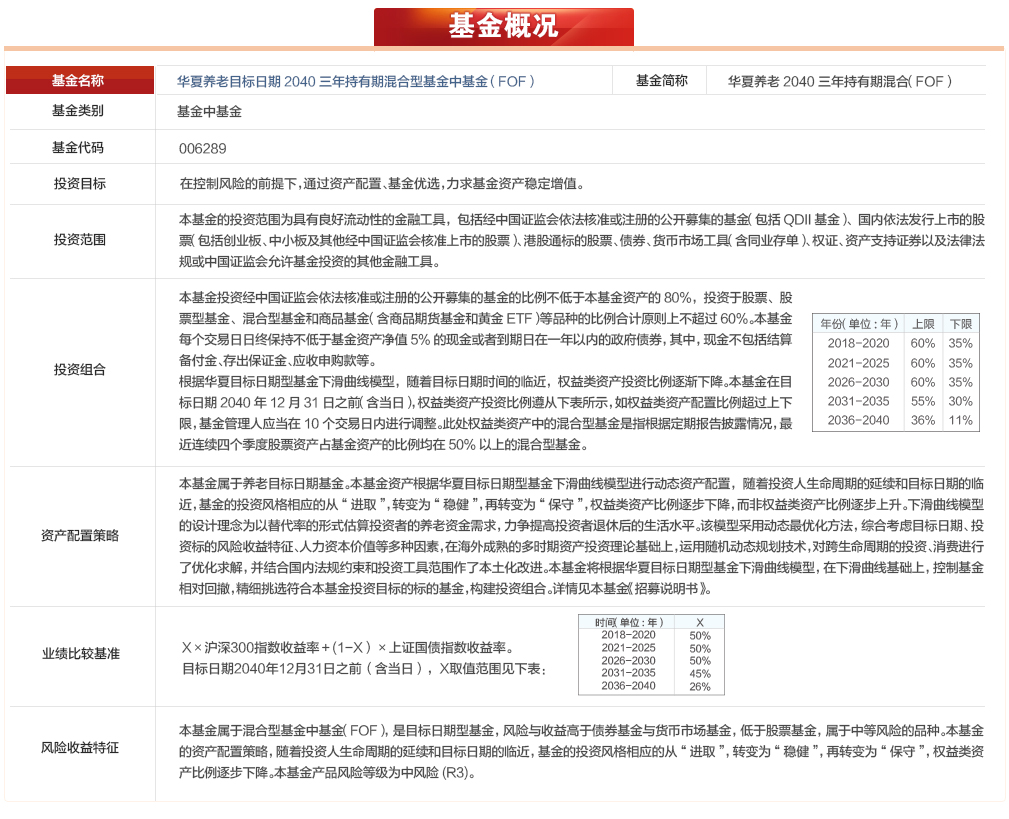Click the 投资目标 row label
Viewport: 1009px width, 819px height.
[x=79, y=184]
